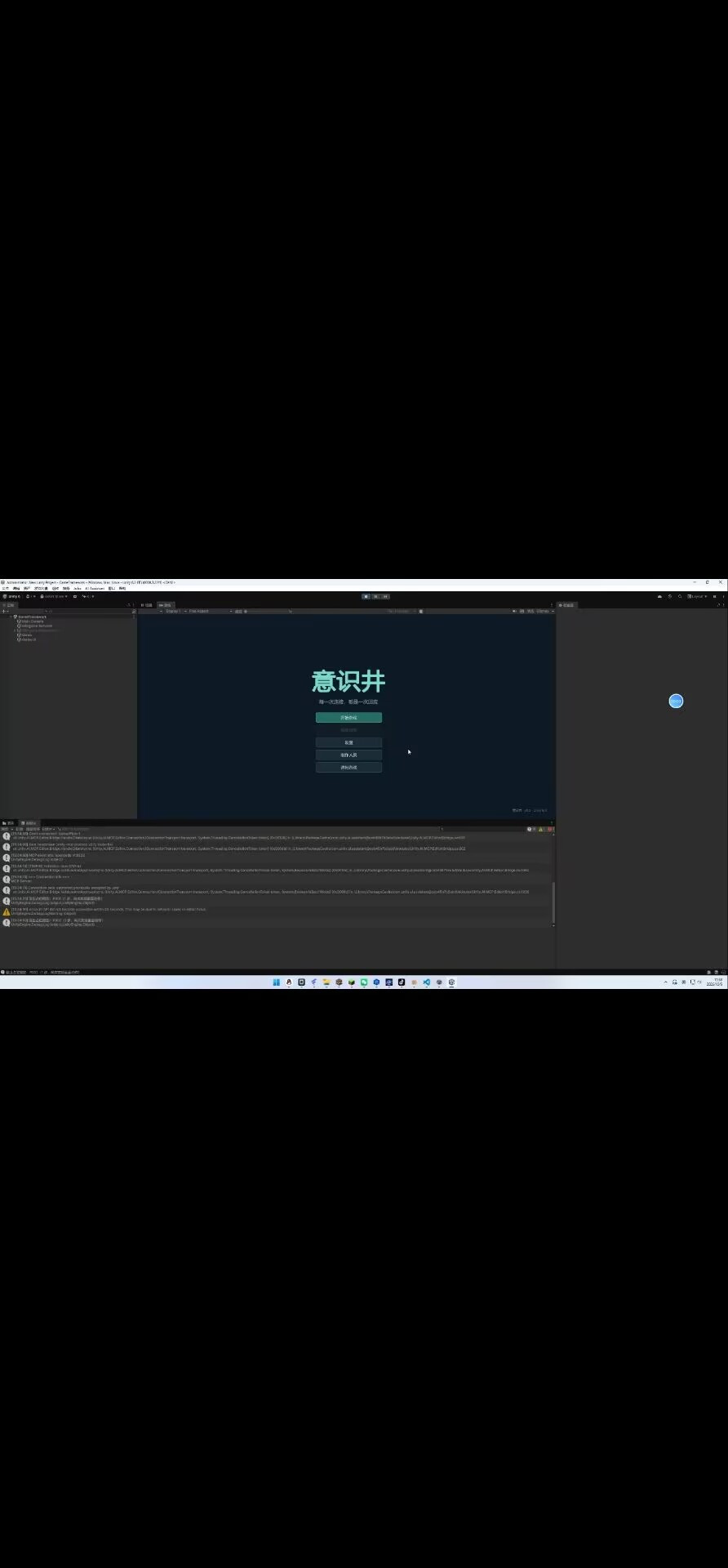Open the Free Aspect resolution dropdown

pyautogui.click(x=209, y=611)
